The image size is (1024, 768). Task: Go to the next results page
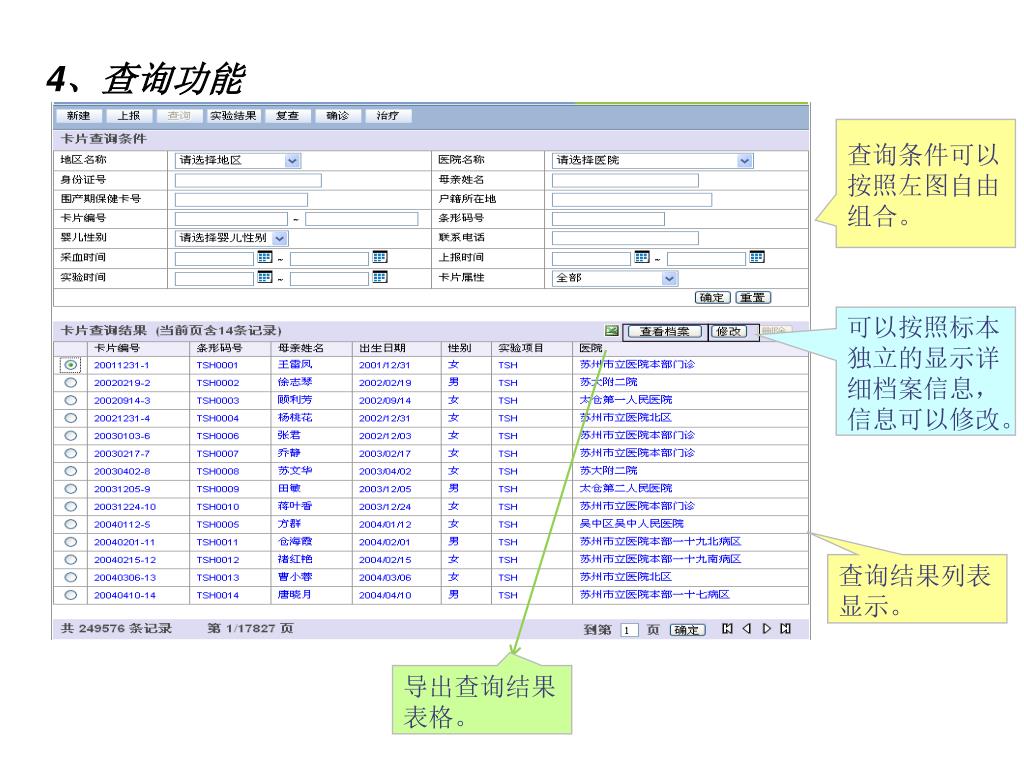[766, 629]
